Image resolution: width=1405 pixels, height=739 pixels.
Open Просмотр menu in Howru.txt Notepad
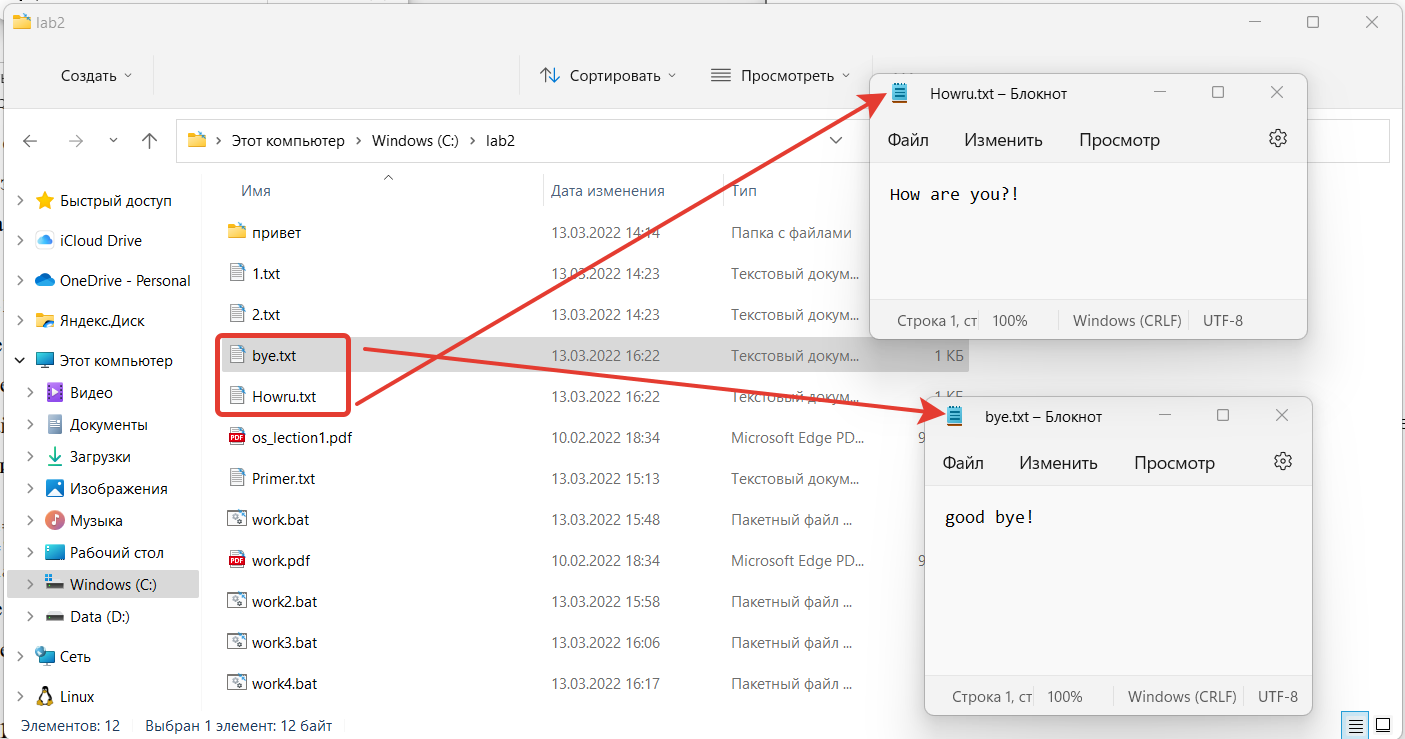[1119, 139]
